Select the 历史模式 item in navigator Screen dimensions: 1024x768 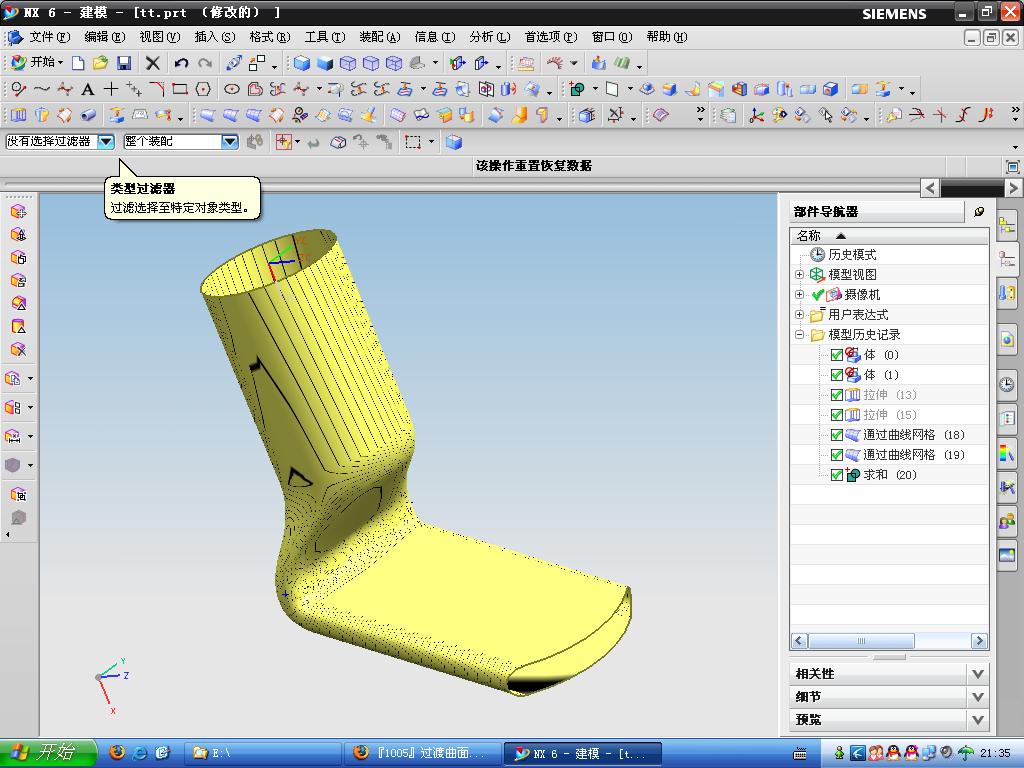pyautogui.click(x=852, y=255)
